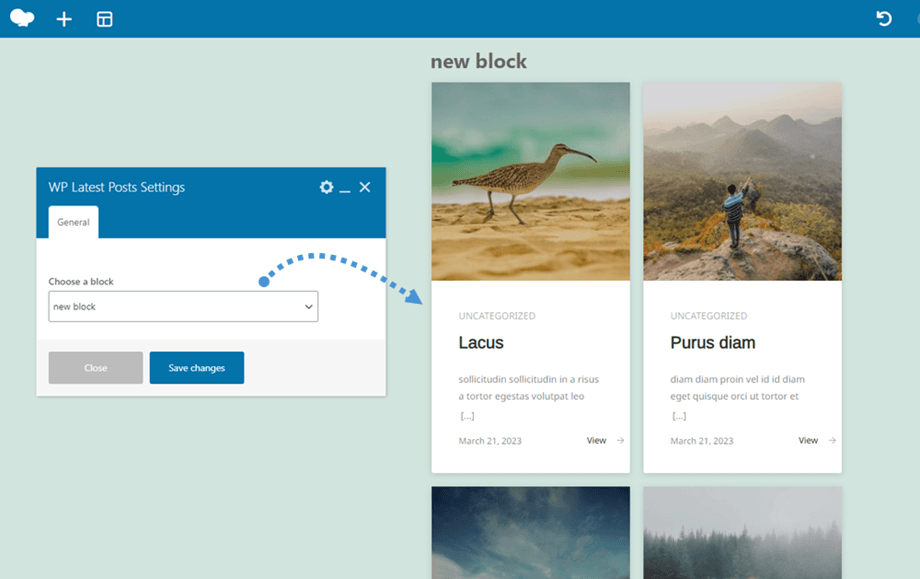Select the new block heading text
The width and height of the screenshot is (920, 579).
pos(478,62)
